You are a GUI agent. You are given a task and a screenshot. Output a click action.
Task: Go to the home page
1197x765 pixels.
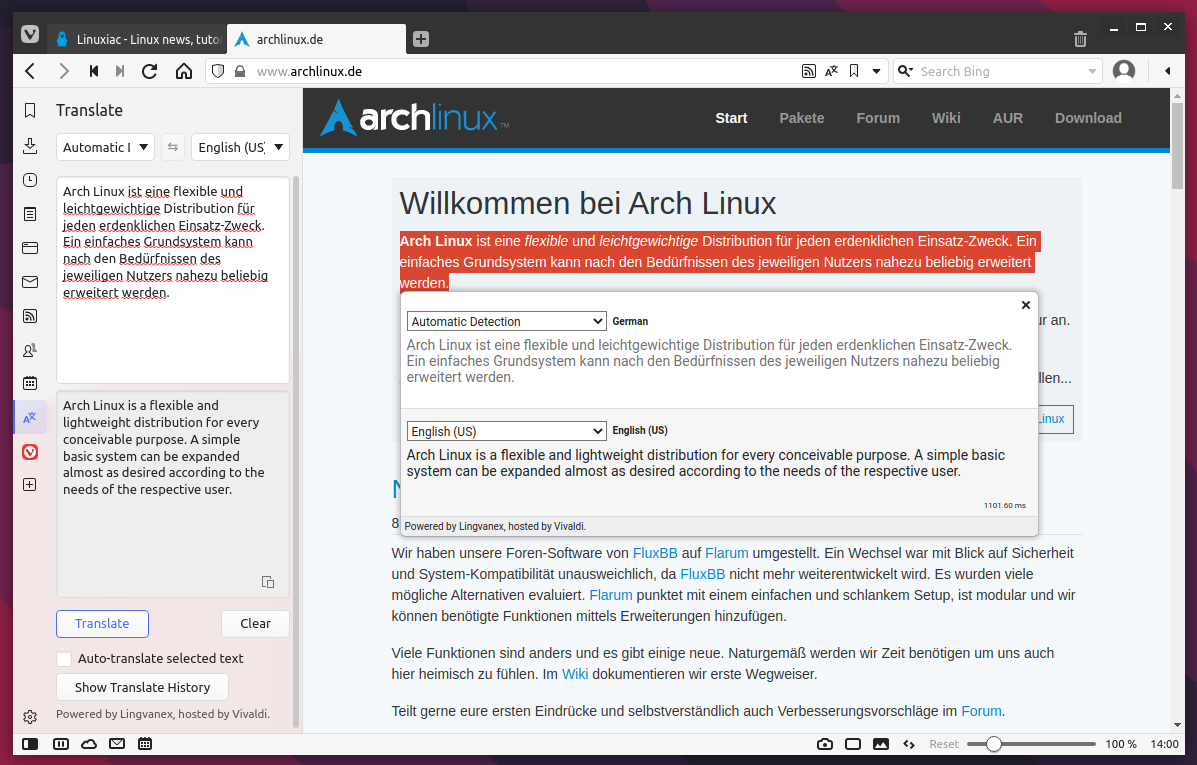184,71
